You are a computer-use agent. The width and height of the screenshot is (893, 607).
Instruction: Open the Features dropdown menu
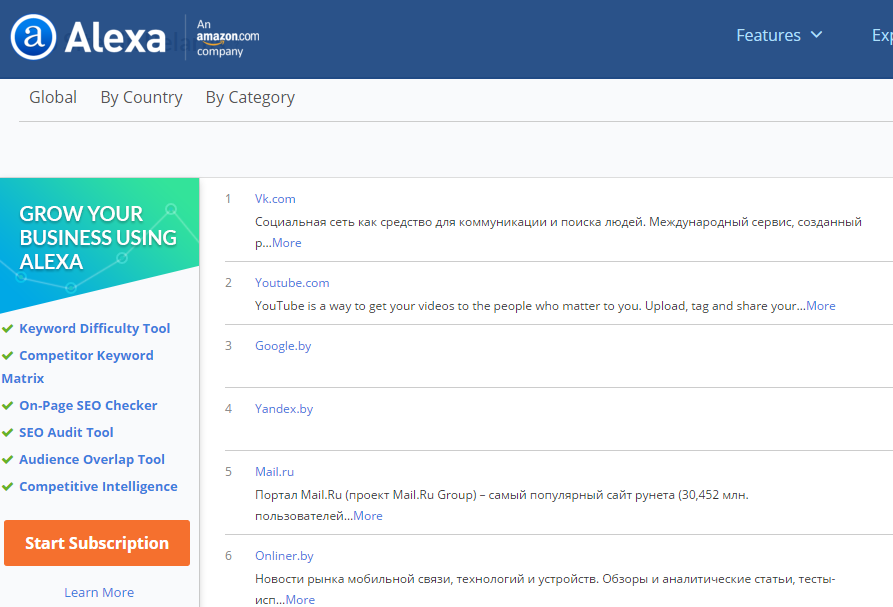point(779,35)
